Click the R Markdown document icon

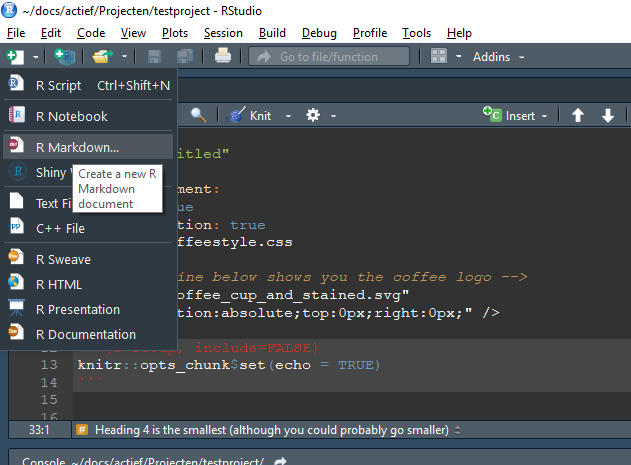[16, 145]
